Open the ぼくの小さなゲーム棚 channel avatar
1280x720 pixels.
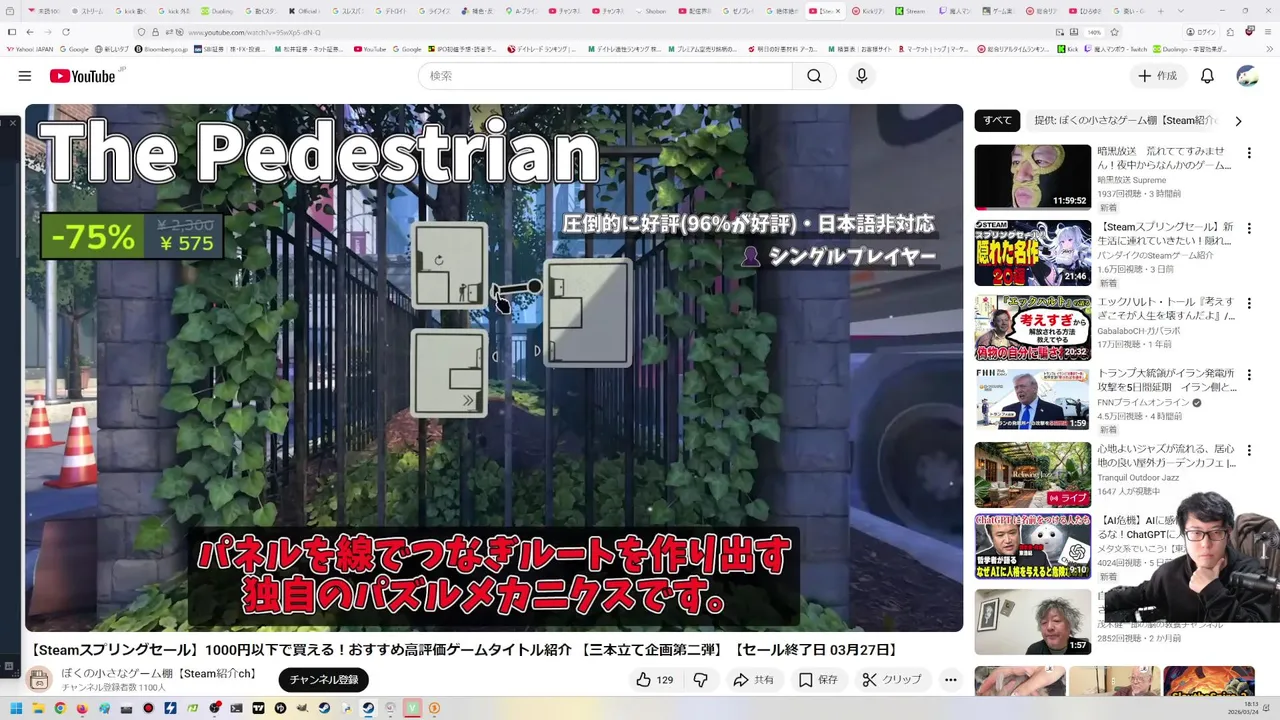point(39,680)
